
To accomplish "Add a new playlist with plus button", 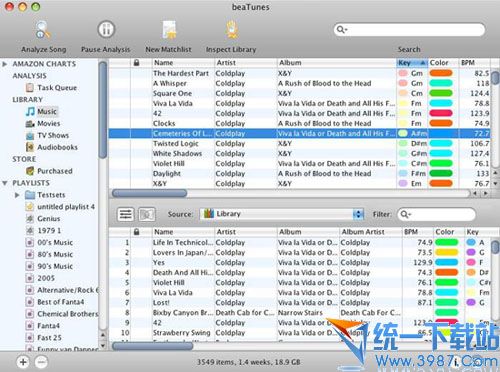I will pyautogui.click(x=23, y=362).
